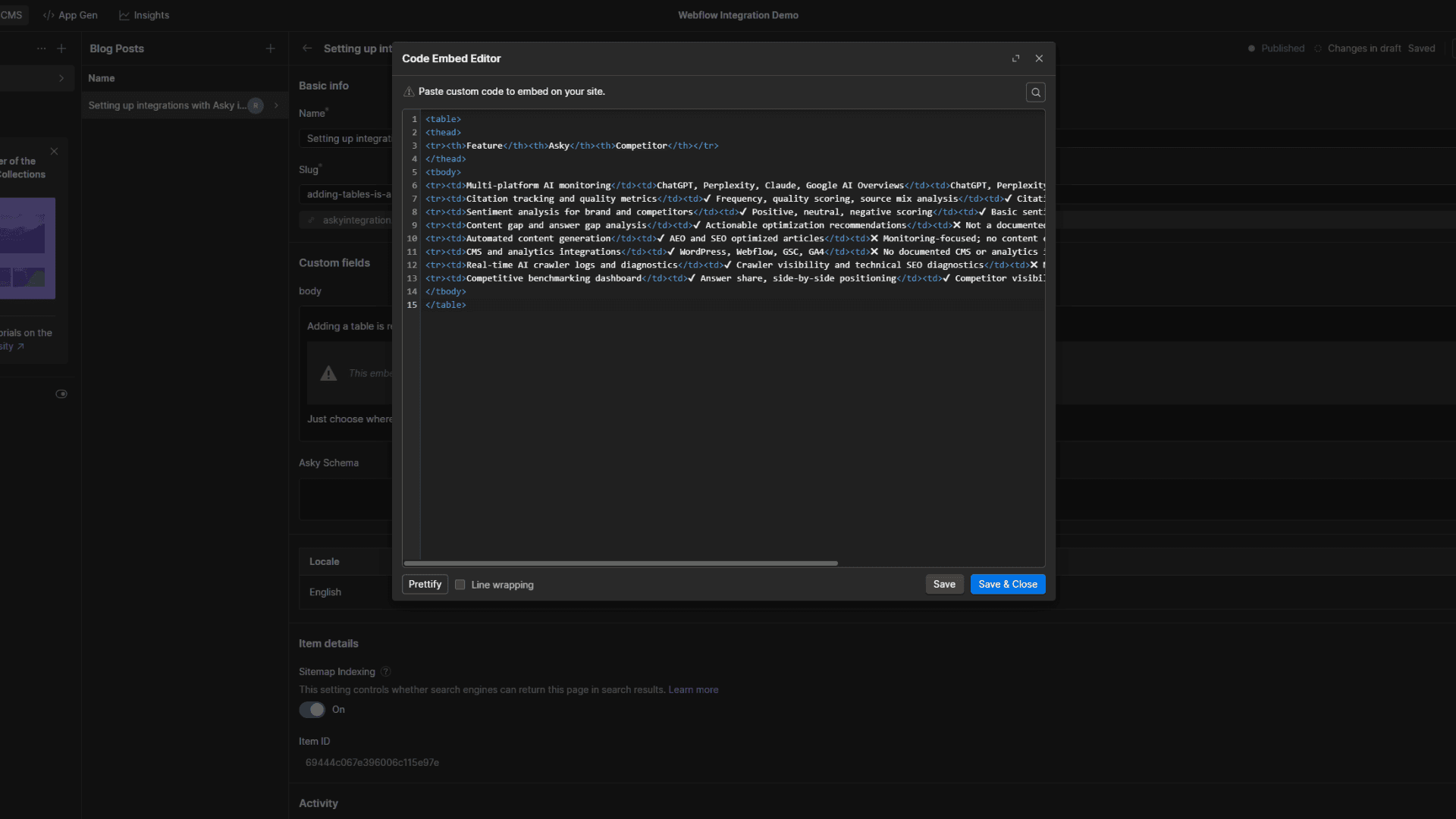Viewport: 1456px width, 819px height.
Task: Expand the chevron in the left collections panel
Action: (x=61, y=78)
